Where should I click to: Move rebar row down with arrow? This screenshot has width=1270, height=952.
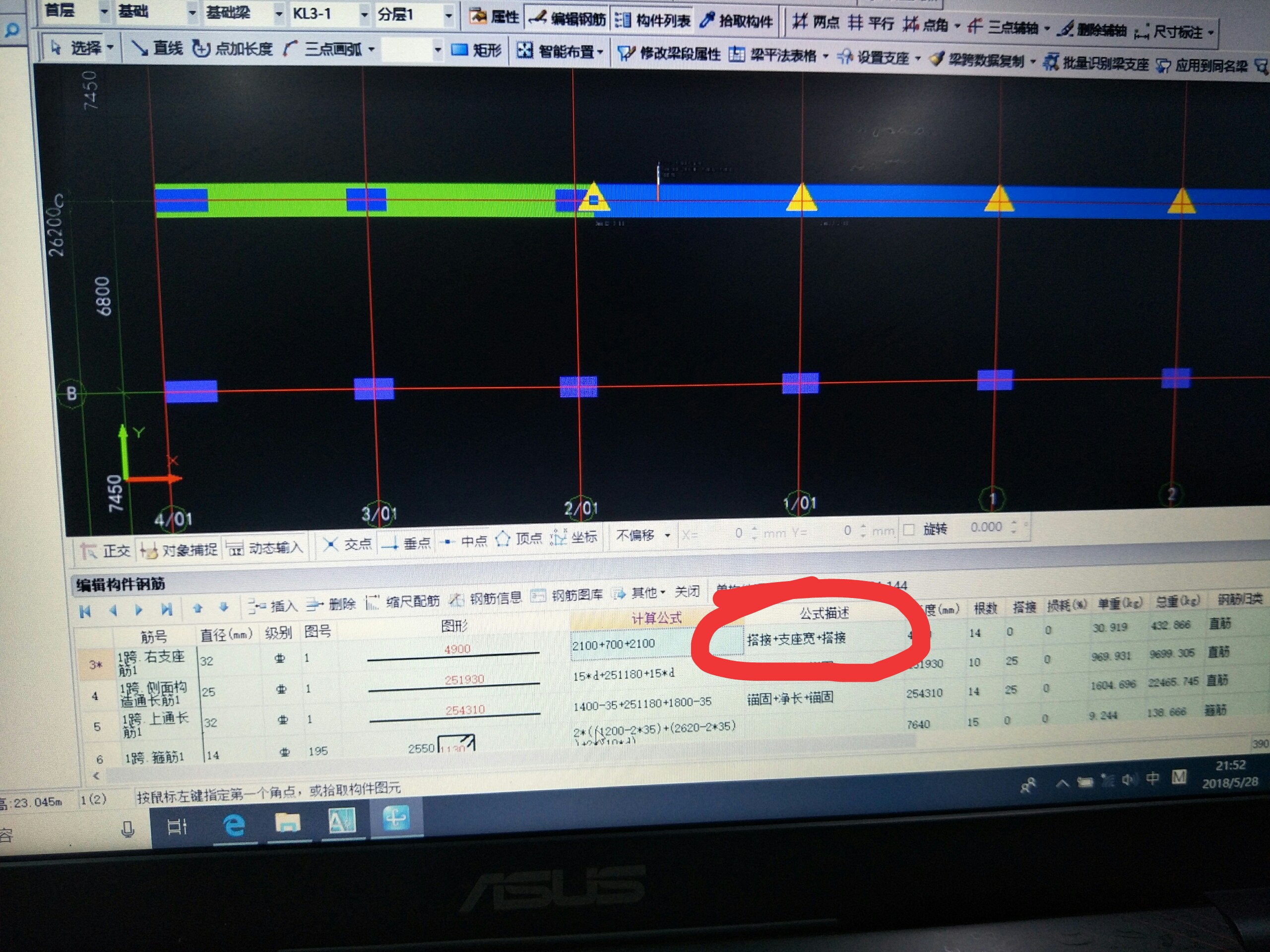[224, 607]
